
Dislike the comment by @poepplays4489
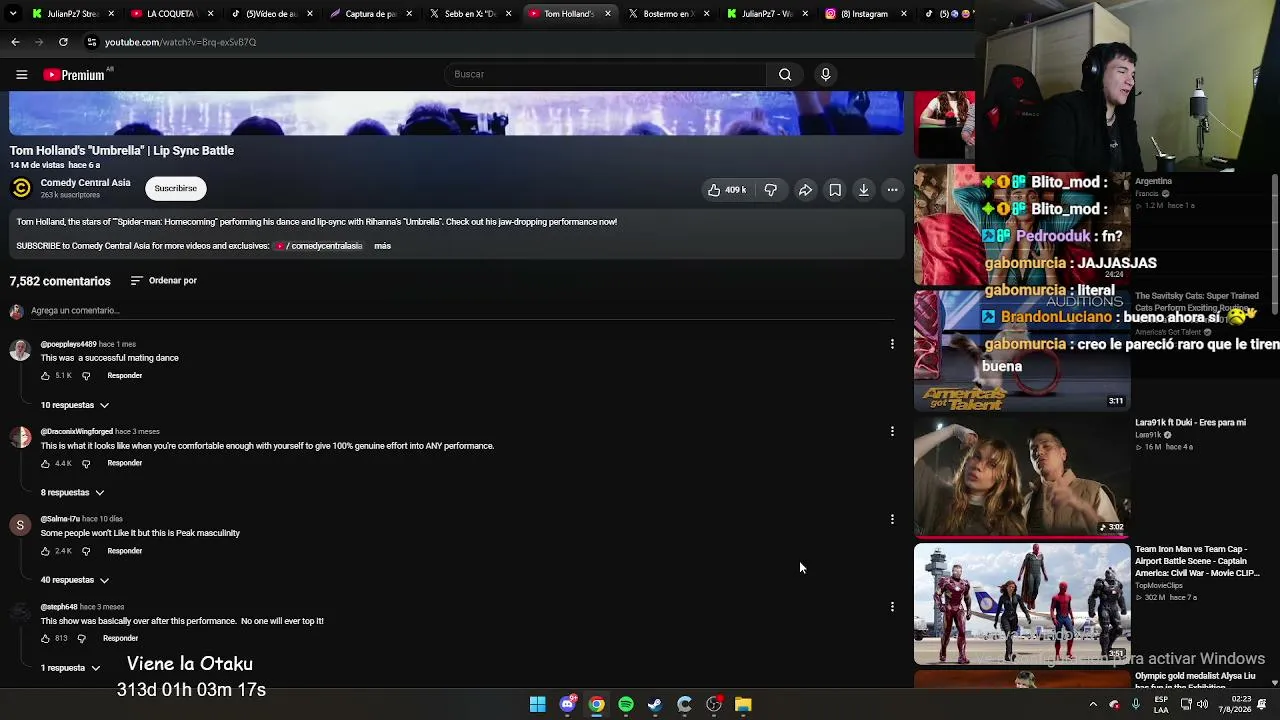click(86, 376)
